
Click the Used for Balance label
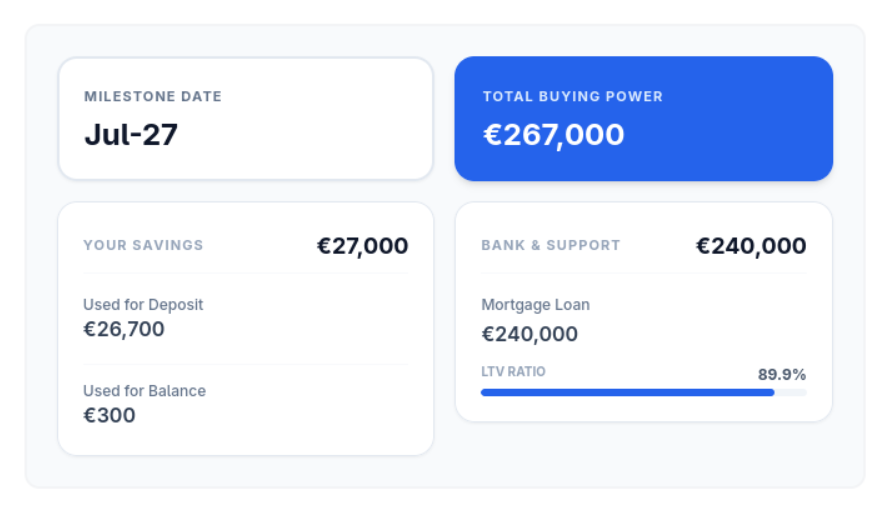tap(144, 390)
